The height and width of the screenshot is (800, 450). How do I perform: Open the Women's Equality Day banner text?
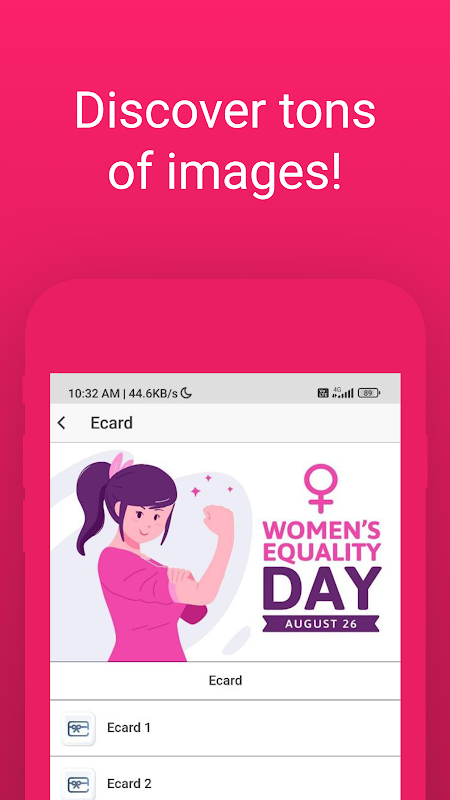point(321,540)
